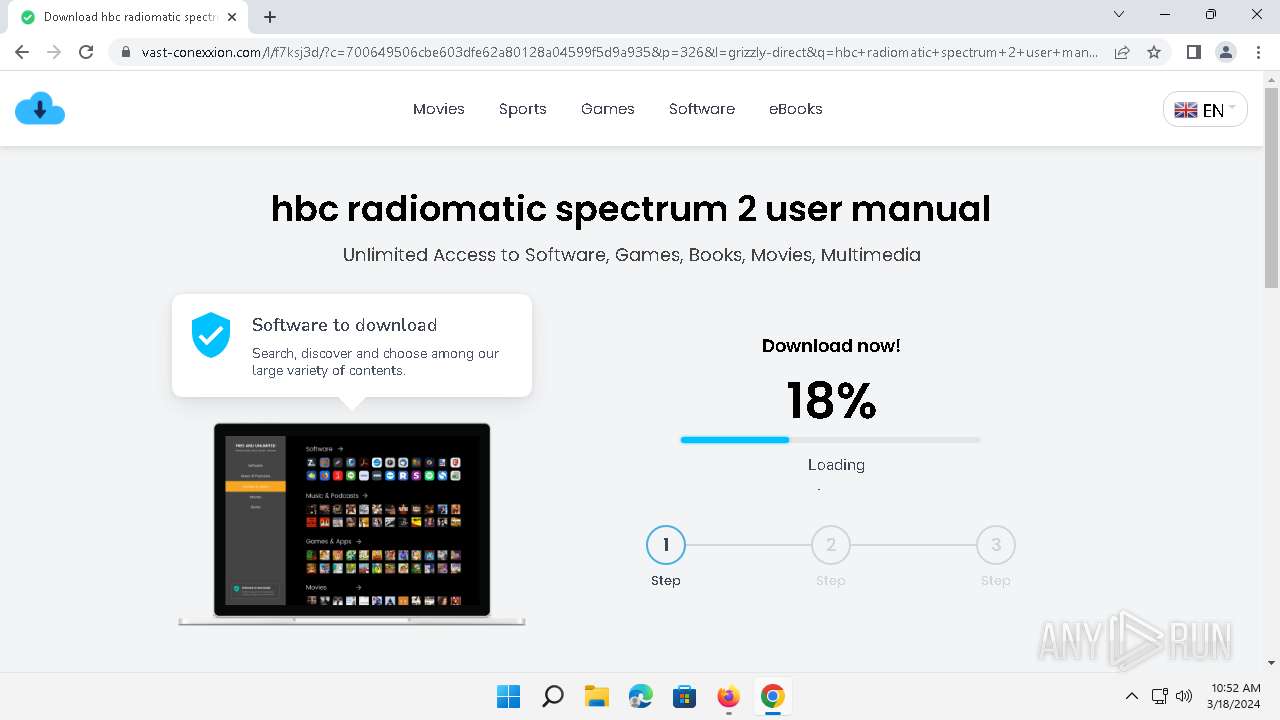The image size is (1280, 720).
Task: Click the 'Download now!' text
Action: [831, 346]
